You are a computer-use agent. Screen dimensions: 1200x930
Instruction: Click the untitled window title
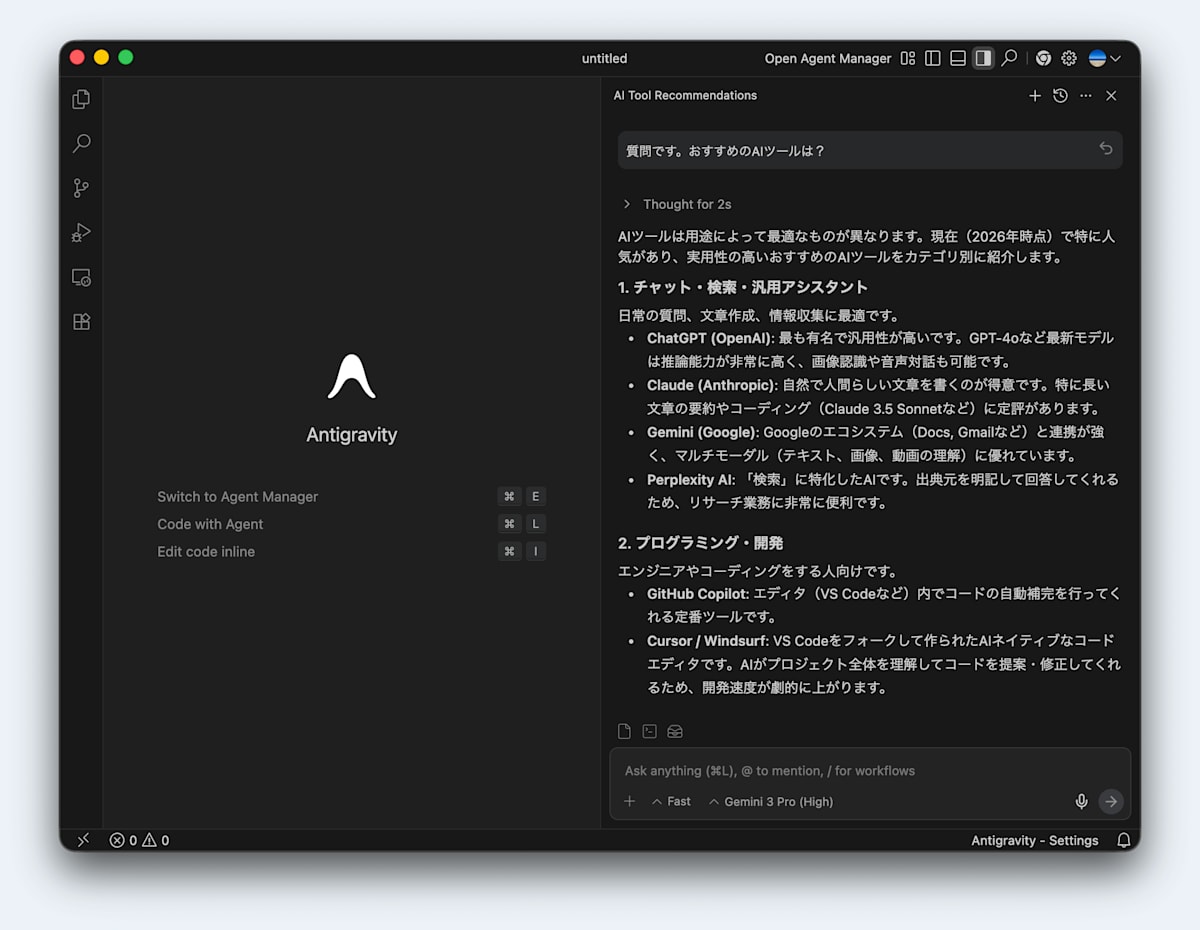605,58
